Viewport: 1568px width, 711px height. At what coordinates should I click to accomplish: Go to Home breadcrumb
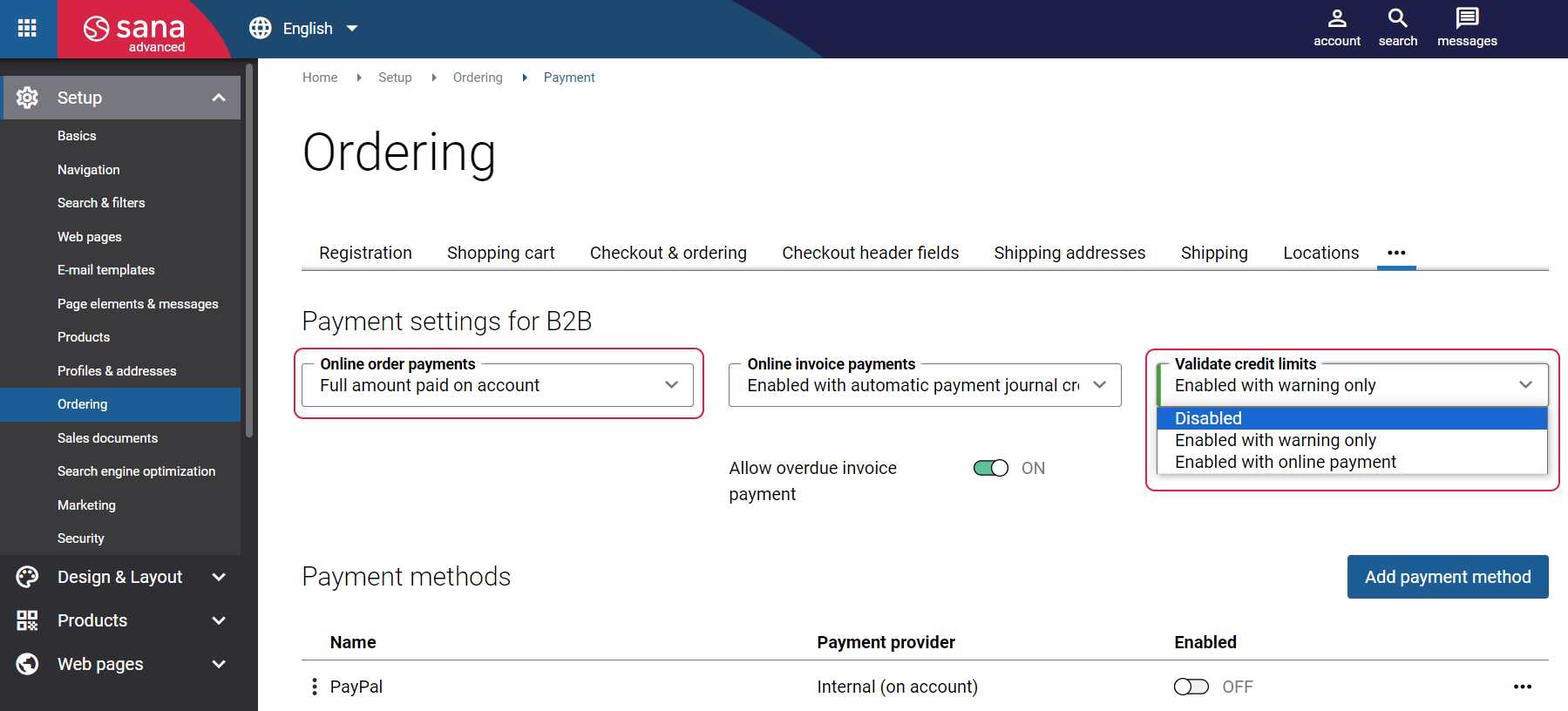[x=320, y=78]
